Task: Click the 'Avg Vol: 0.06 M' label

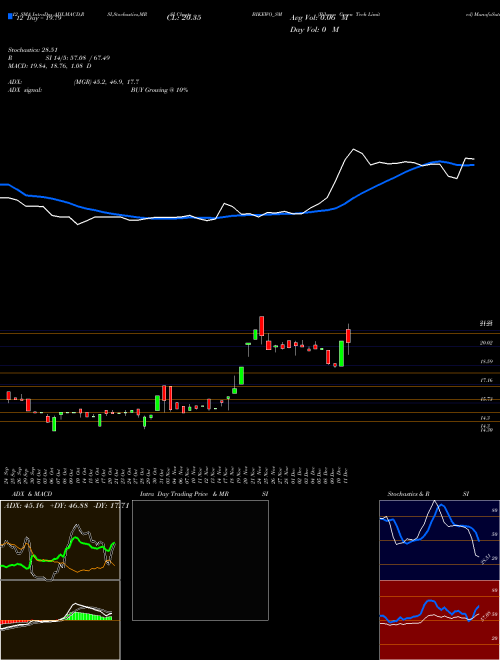Action: point(319,17)
